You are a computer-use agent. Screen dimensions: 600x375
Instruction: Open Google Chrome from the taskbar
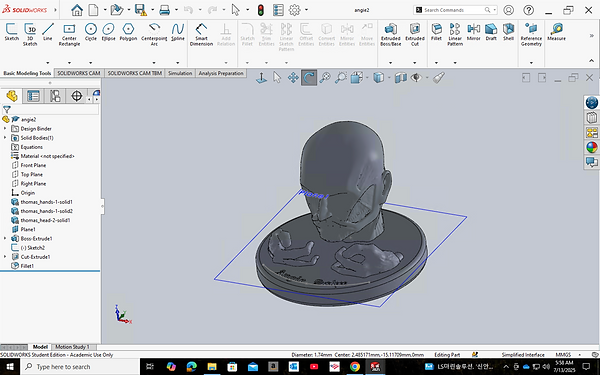355,367
